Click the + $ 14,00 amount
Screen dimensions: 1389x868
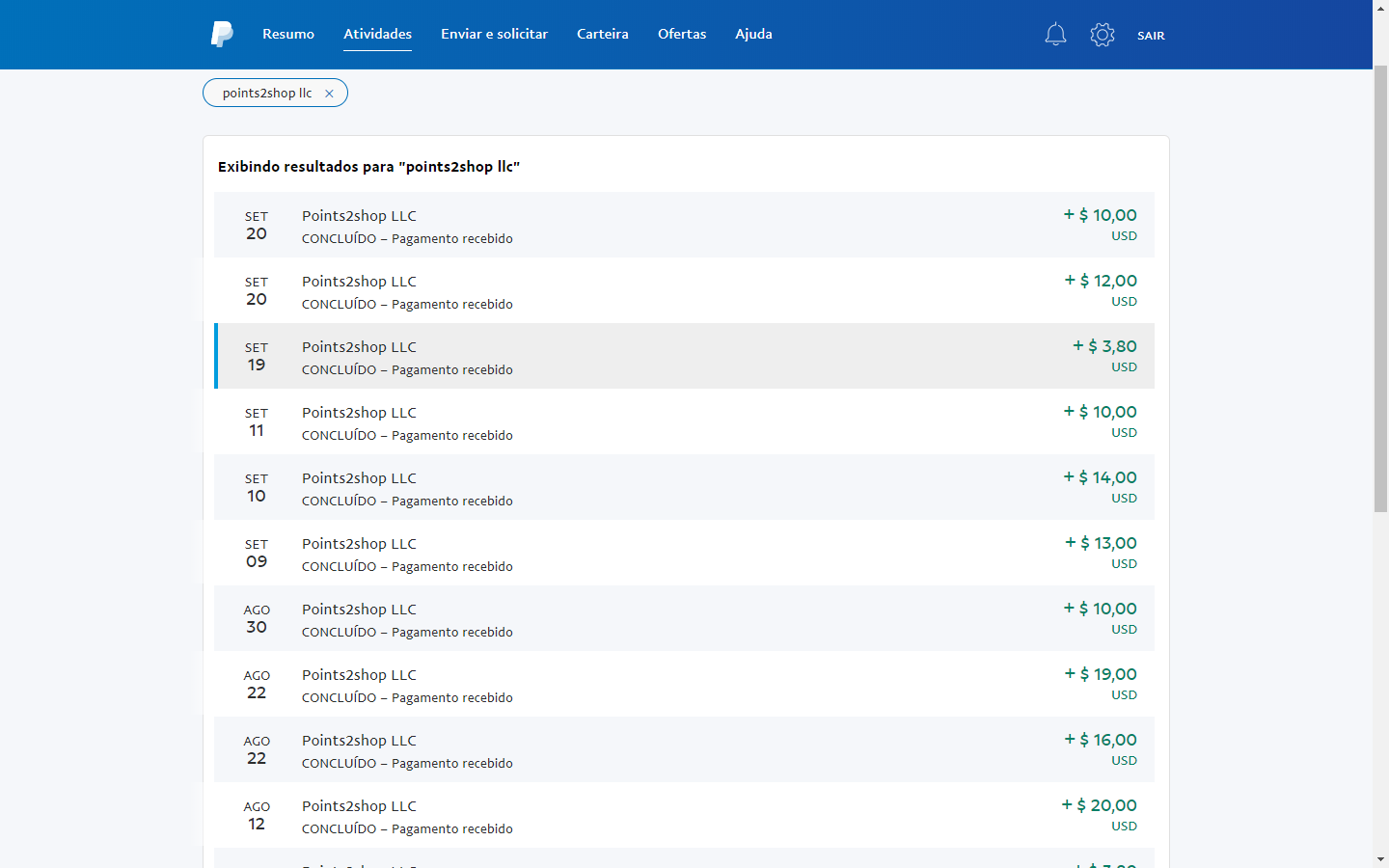pyautogui.click(x=1100, y=477)
